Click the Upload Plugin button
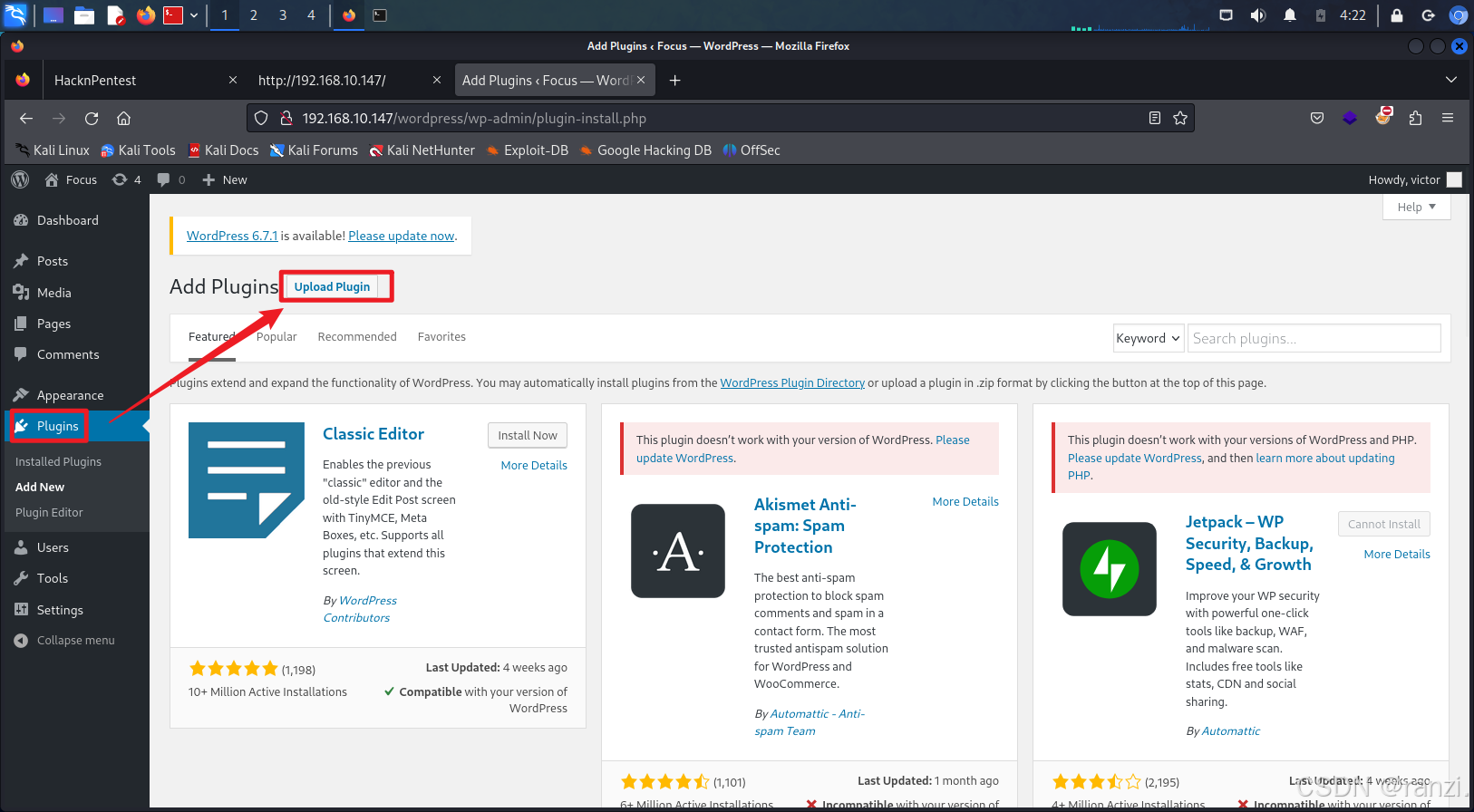Screen dimensions: 1474x812 [332, 286]
